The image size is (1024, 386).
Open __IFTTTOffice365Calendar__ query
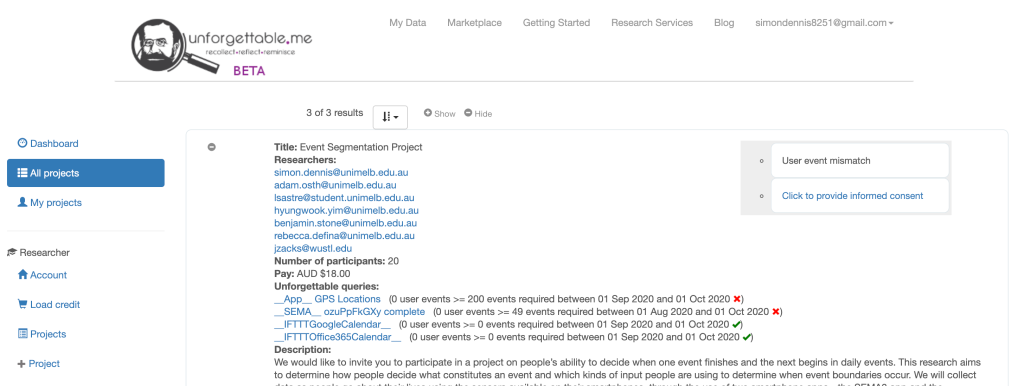click(338, 337)
